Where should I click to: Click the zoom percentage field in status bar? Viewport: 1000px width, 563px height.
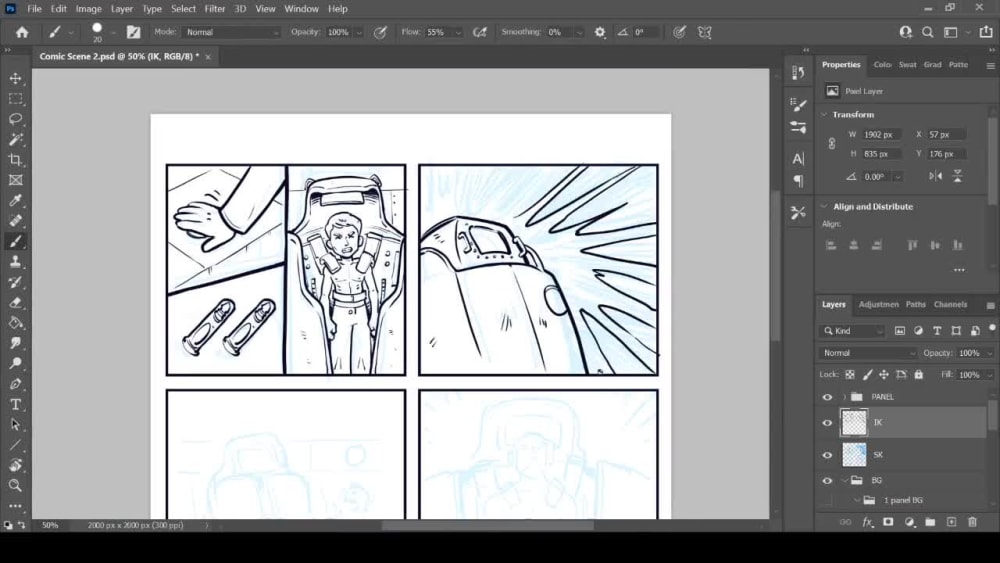pos(50,525)
